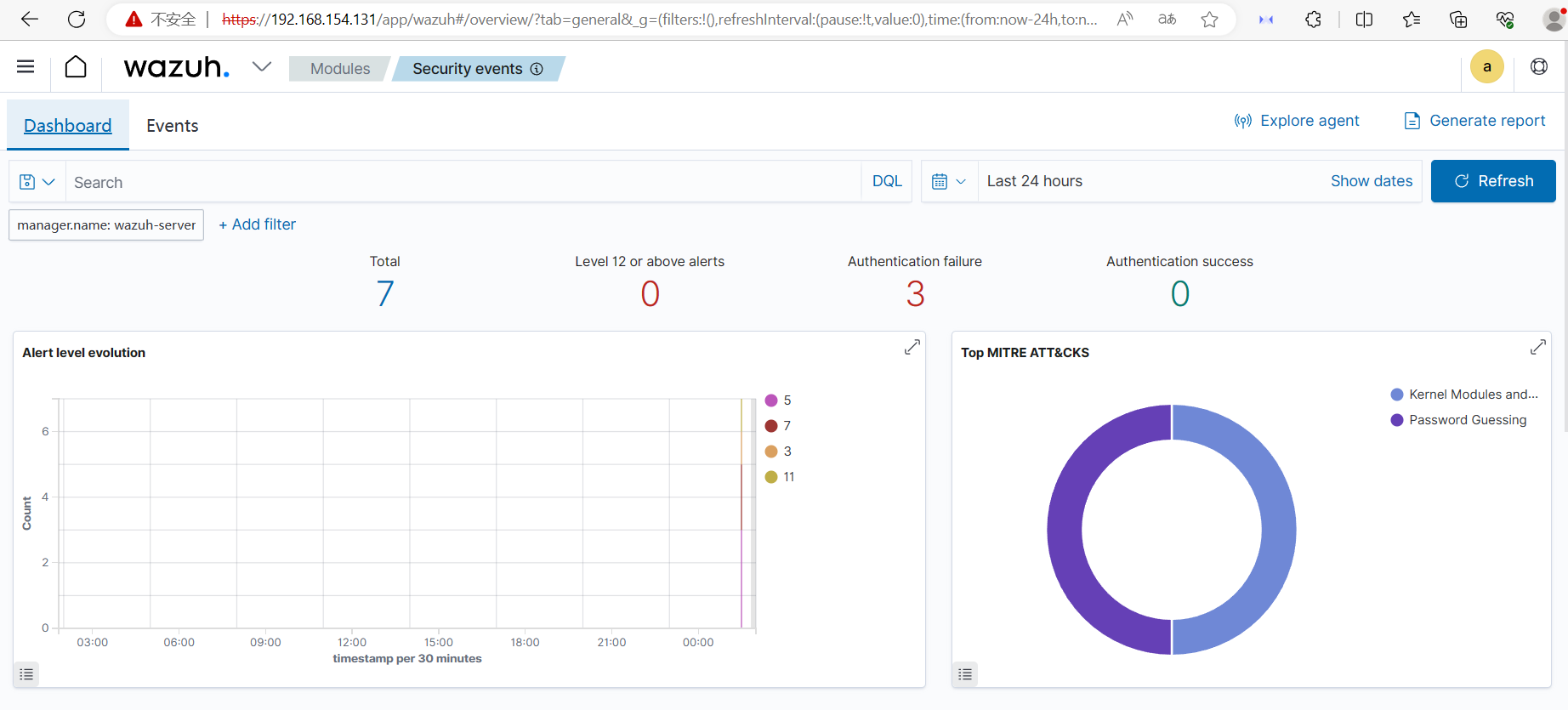This screenshot has height=710, width=1568.
Task: Reload the browser page
Action: (77, 19)
